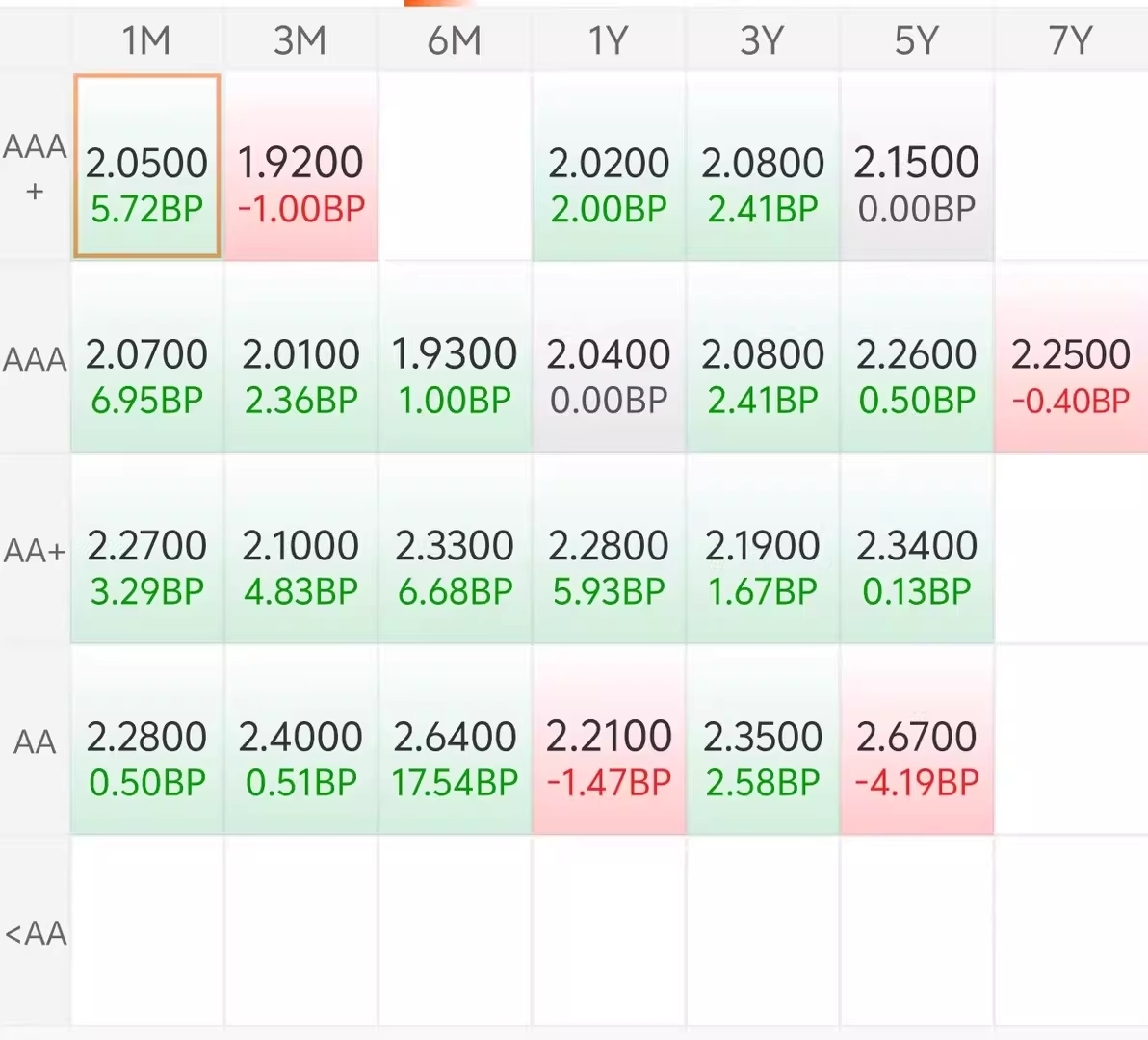1148x1040 pixels.
Task: Click the AAA+ 3M cell with -1.00BP
Action: [x=301, y=167]
